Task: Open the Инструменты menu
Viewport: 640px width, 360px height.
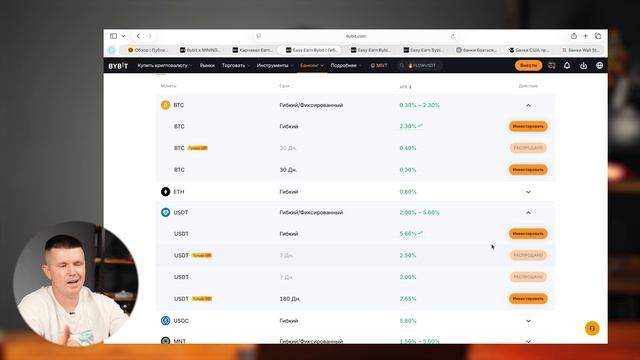Action: click(275, 65)
